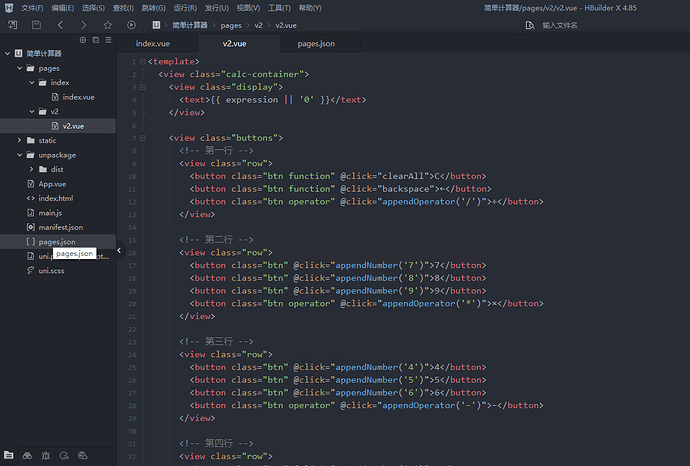Fold the template tag at line 1
Screen dimensions: 690x466
pyautogui.click(x=144, y=62)
